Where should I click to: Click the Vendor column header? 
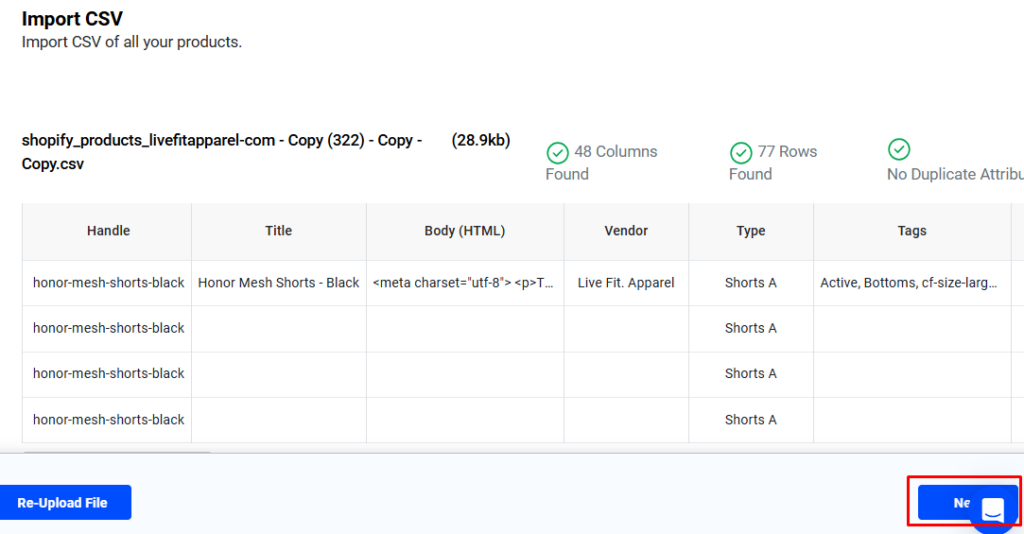[x=626, y=231]
